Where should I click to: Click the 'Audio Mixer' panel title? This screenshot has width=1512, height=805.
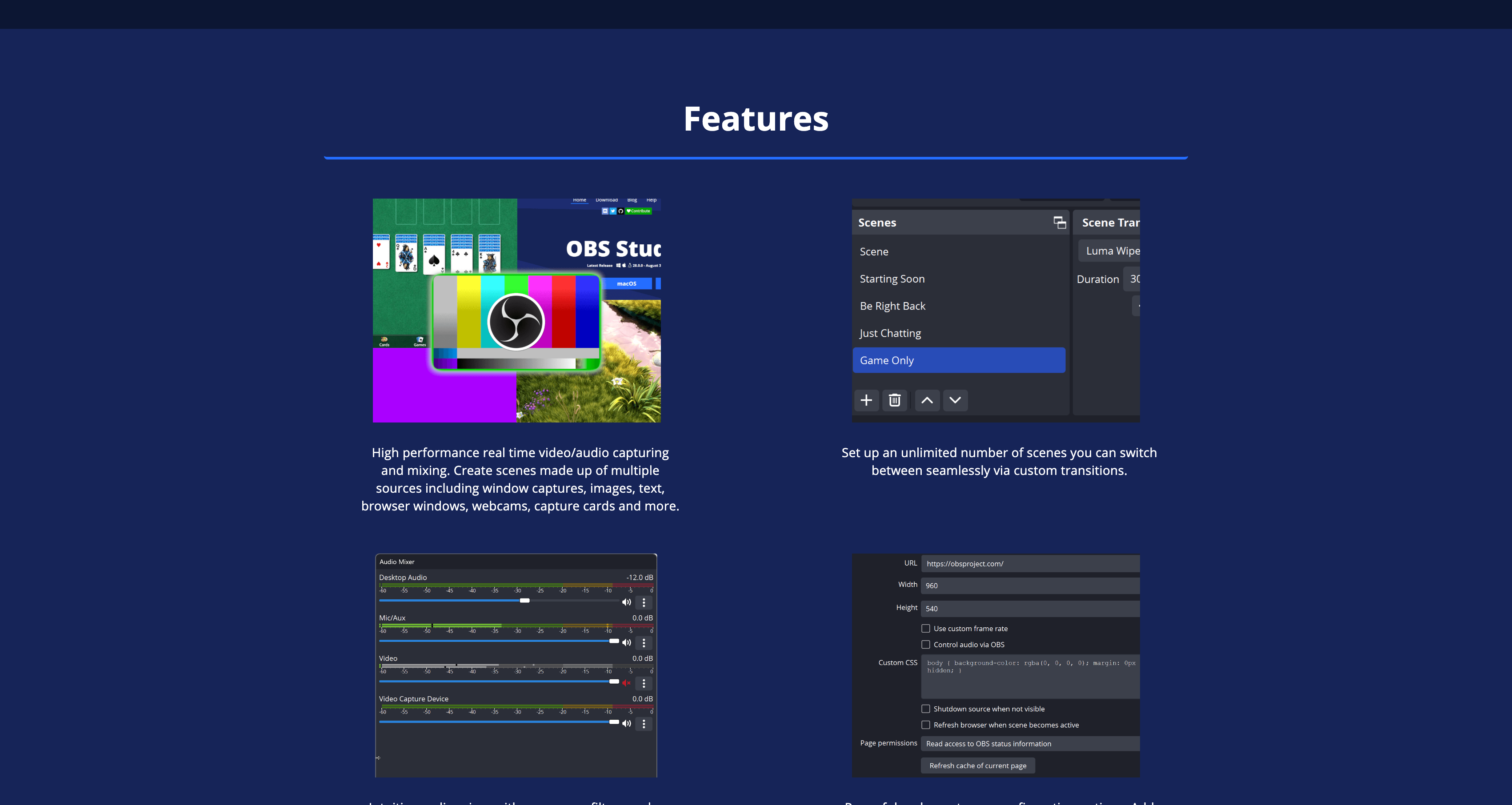(397, 562)
